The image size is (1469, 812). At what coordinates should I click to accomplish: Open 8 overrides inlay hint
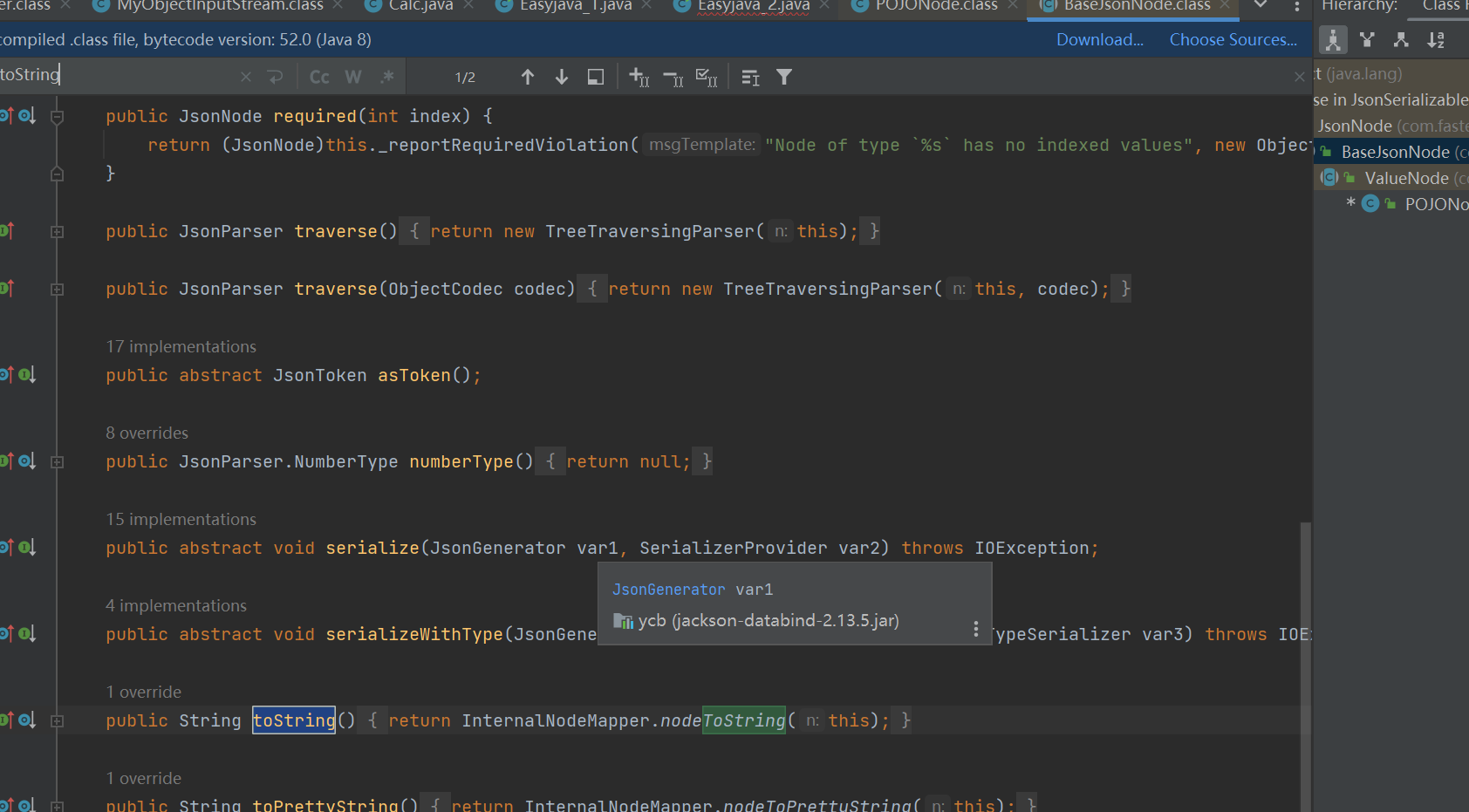[x=147, y=433]
